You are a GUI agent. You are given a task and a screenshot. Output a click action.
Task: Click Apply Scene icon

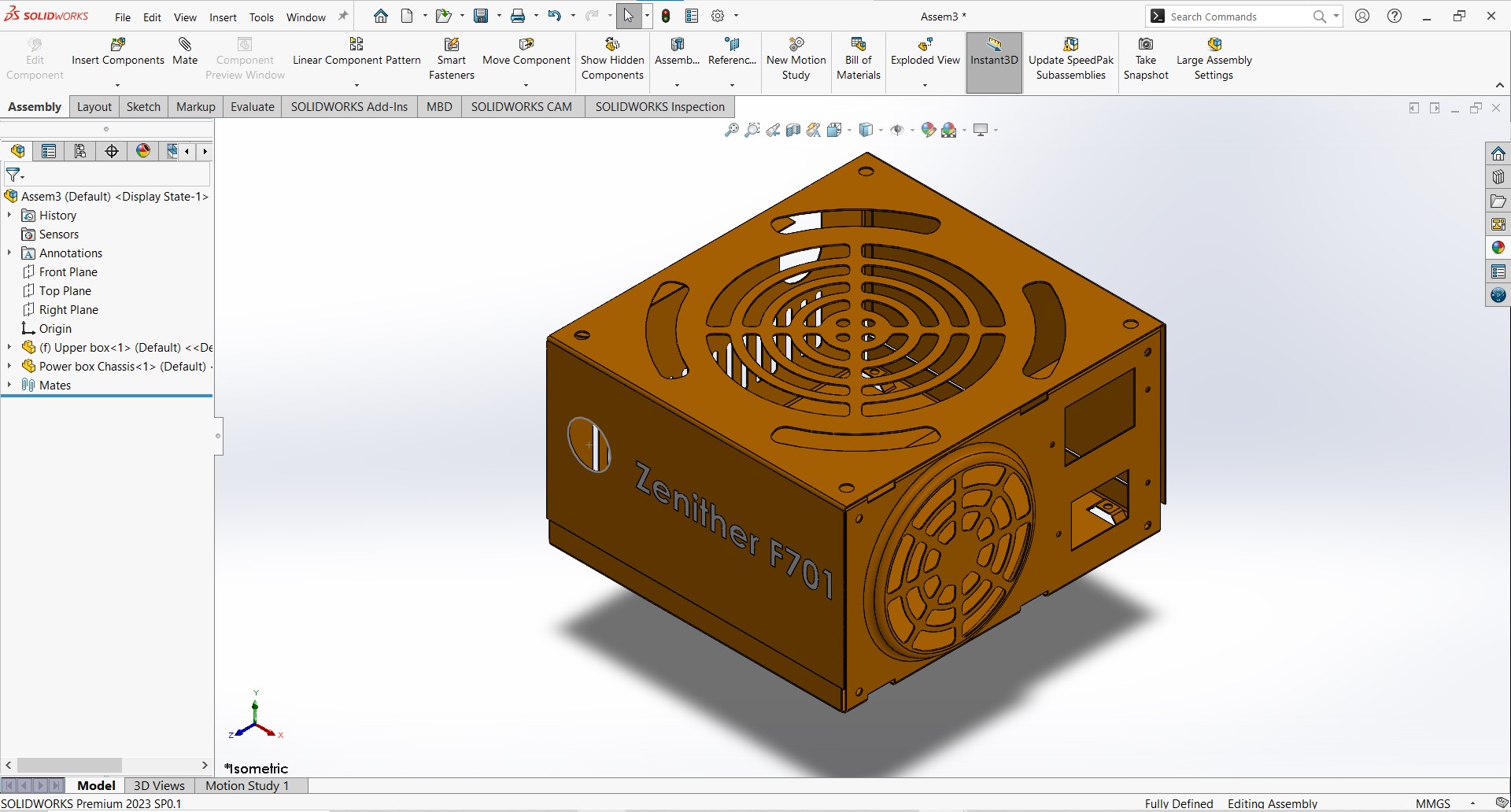click(x=949, y=130)
